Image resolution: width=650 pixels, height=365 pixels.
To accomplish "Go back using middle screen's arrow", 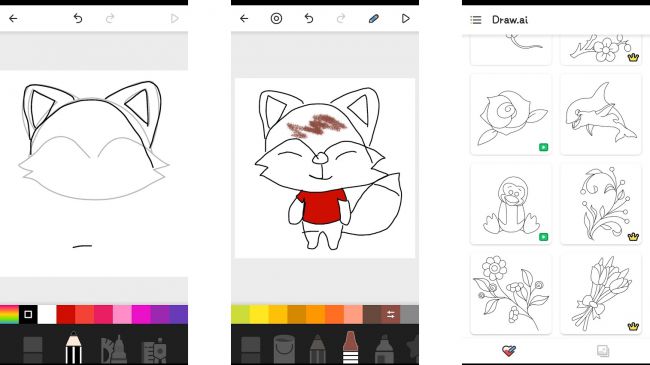I will [244, 18].
